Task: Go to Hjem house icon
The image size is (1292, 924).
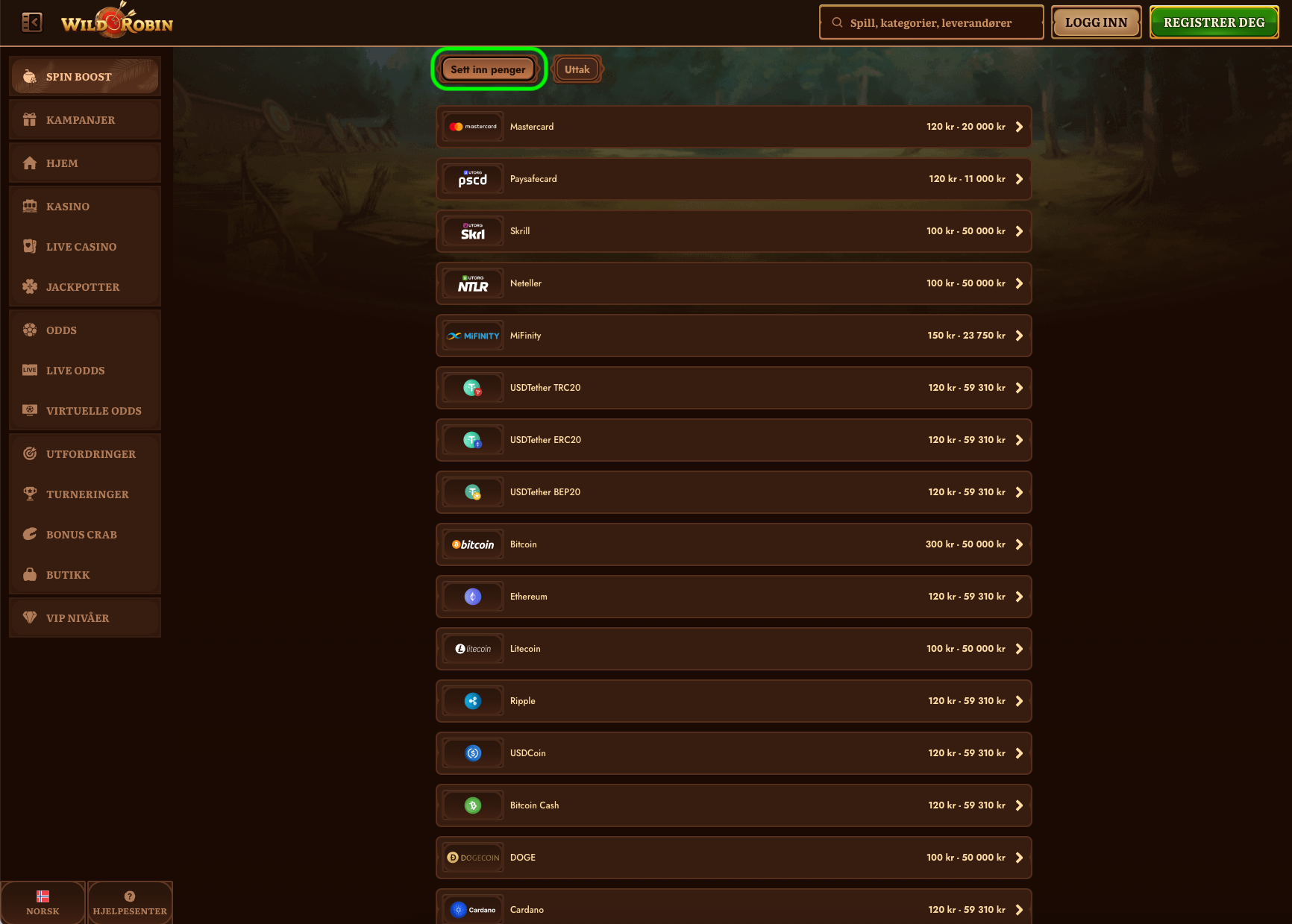Action: [30, 163]
